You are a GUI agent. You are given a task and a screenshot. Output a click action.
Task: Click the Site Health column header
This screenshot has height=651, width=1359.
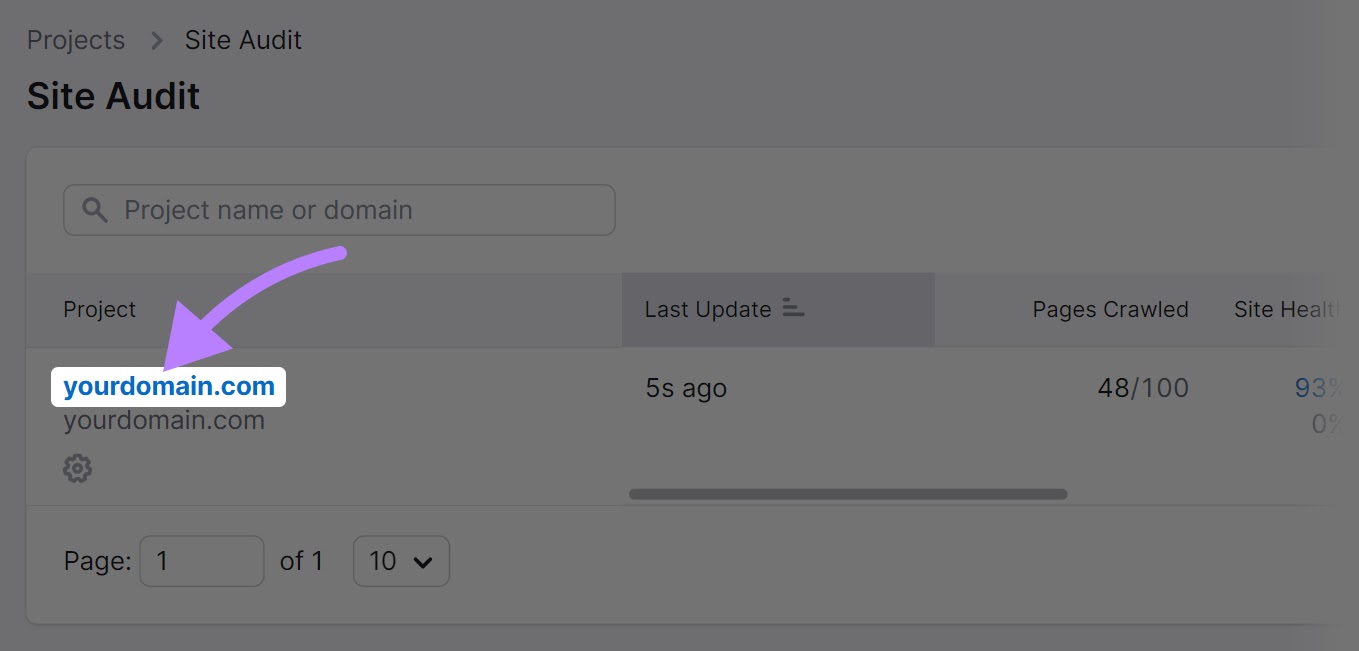(1290, 309)
